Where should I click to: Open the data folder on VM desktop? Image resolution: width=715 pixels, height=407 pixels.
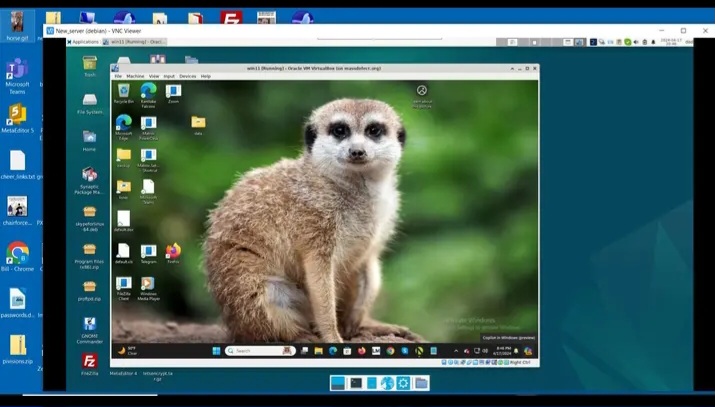(x=198, y=123)
